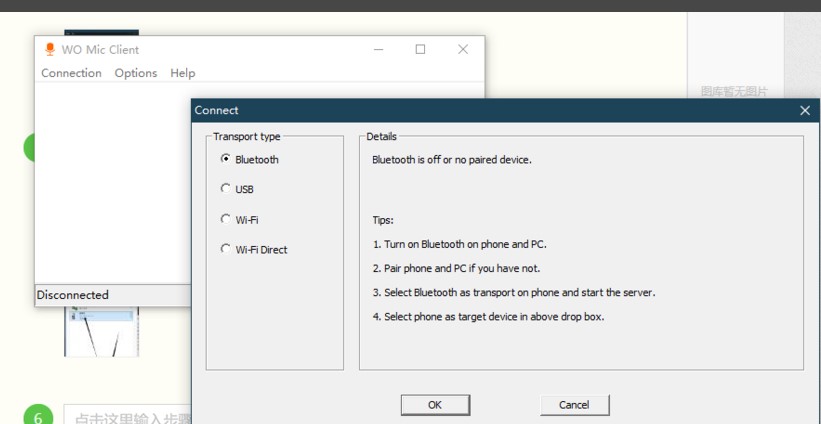
Task: Confirm the Connect dialog with OK
Action: tap(435, 405)
